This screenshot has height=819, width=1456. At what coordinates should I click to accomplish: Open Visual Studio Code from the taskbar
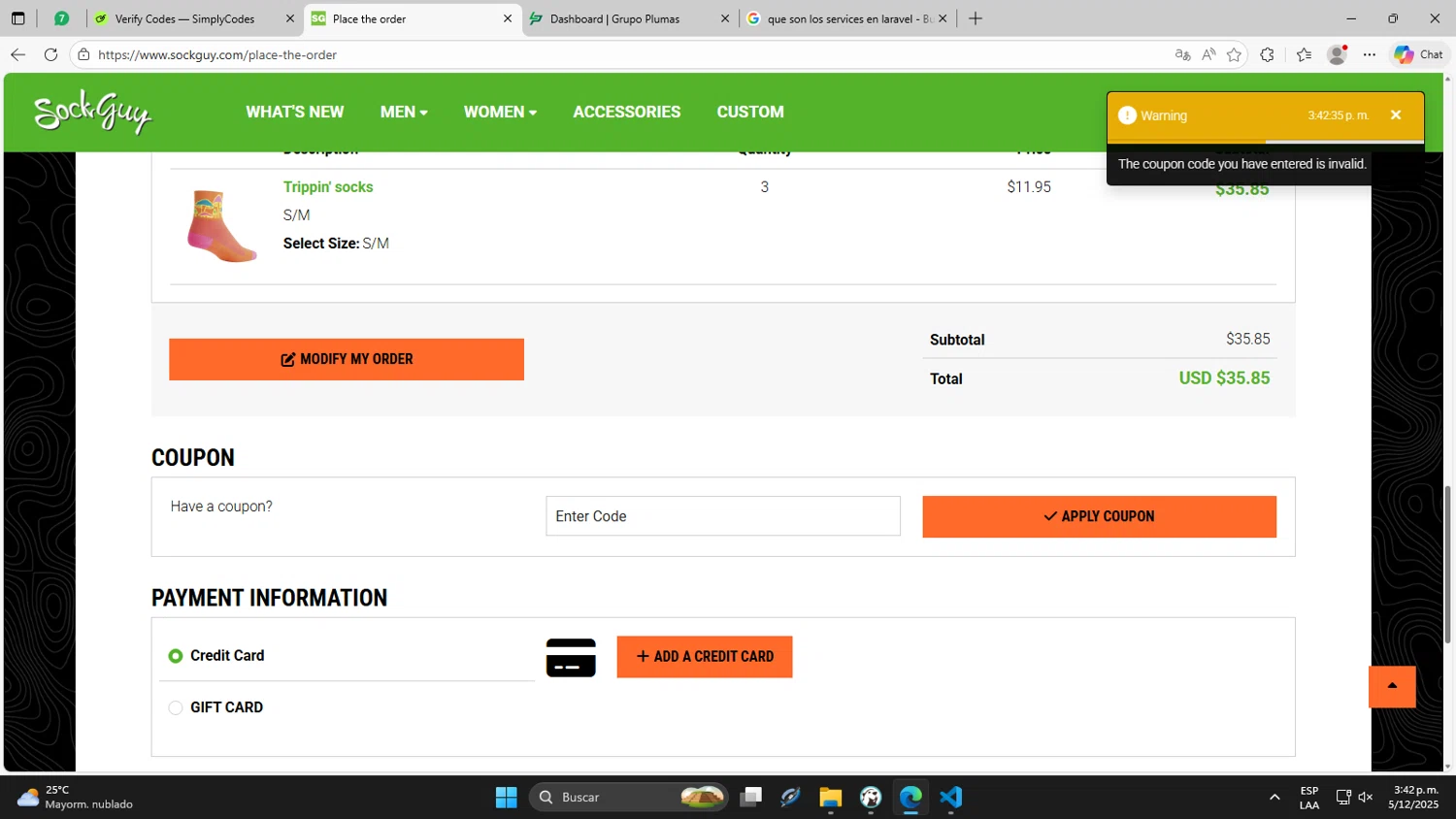(x=950, y=798)
